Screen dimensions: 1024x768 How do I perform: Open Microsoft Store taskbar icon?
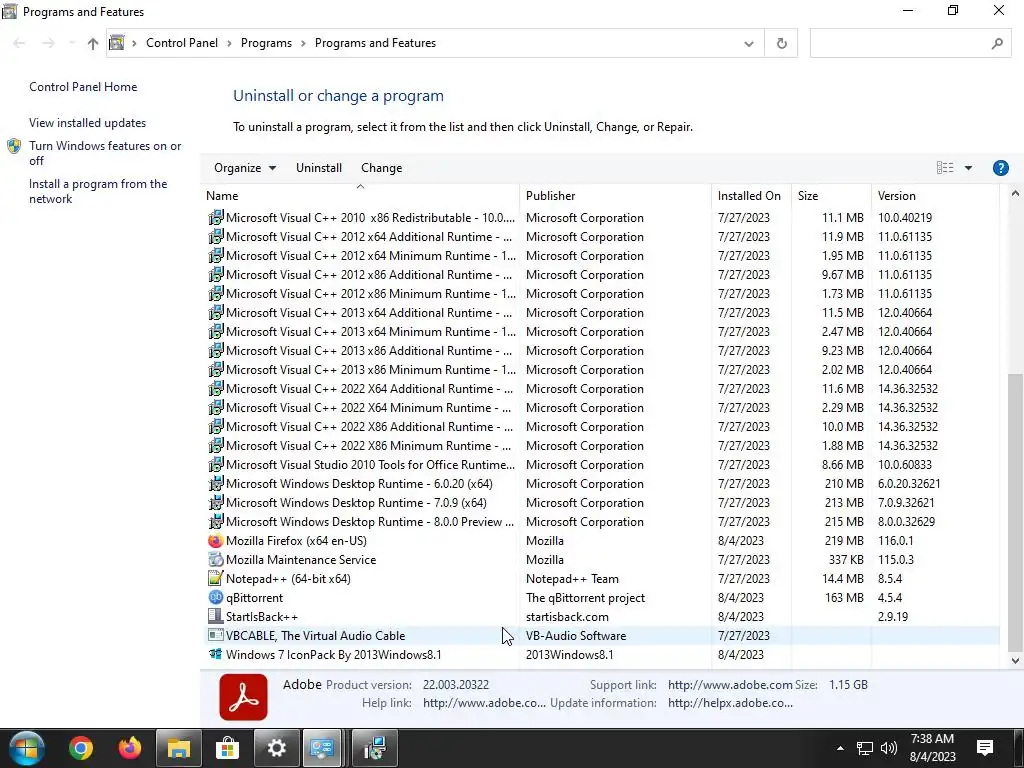pos(227,748)
